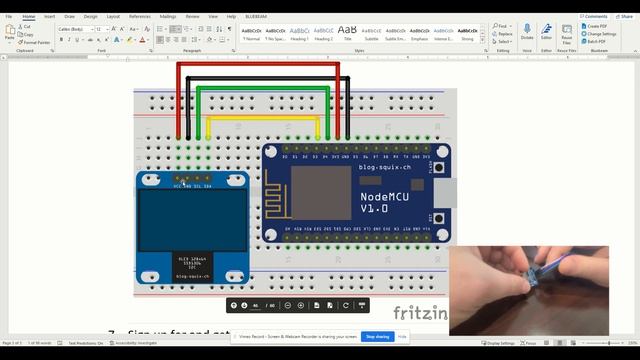
Task: Go to next page in floating toolbar
Action: pyautogui.click(x=244, y=305)
